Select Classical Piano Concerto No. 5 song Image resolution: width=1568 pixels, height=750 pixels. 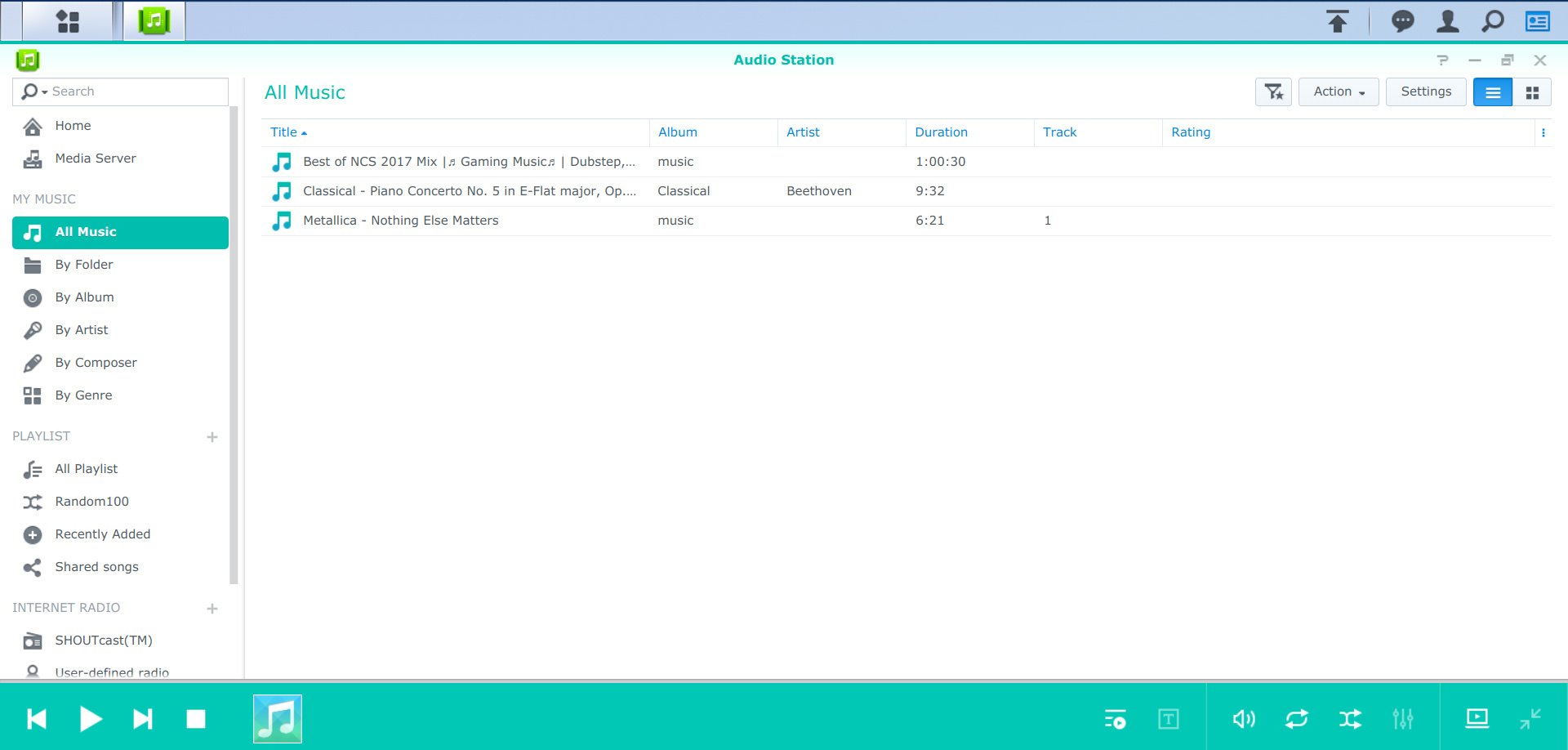coord(906,191)
